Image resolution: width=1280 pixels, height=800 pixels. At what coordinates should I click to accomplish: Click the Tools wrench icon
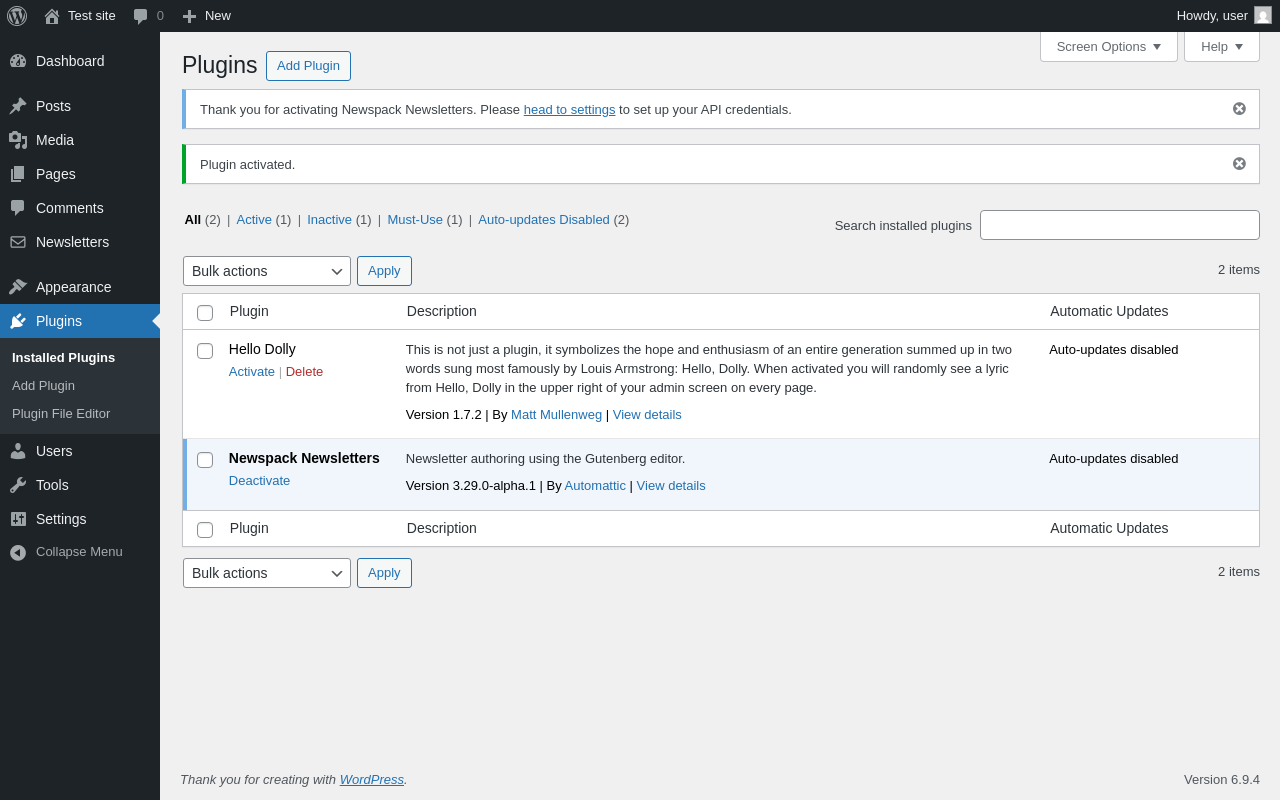(x=18, y=485)
